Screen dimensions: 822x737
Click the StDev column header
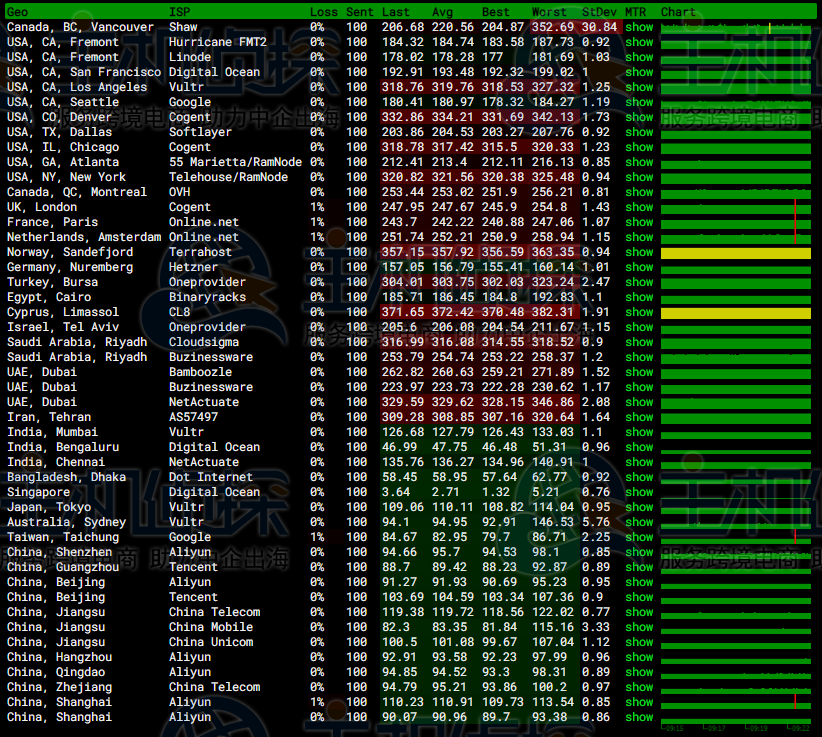coord(599,12)
